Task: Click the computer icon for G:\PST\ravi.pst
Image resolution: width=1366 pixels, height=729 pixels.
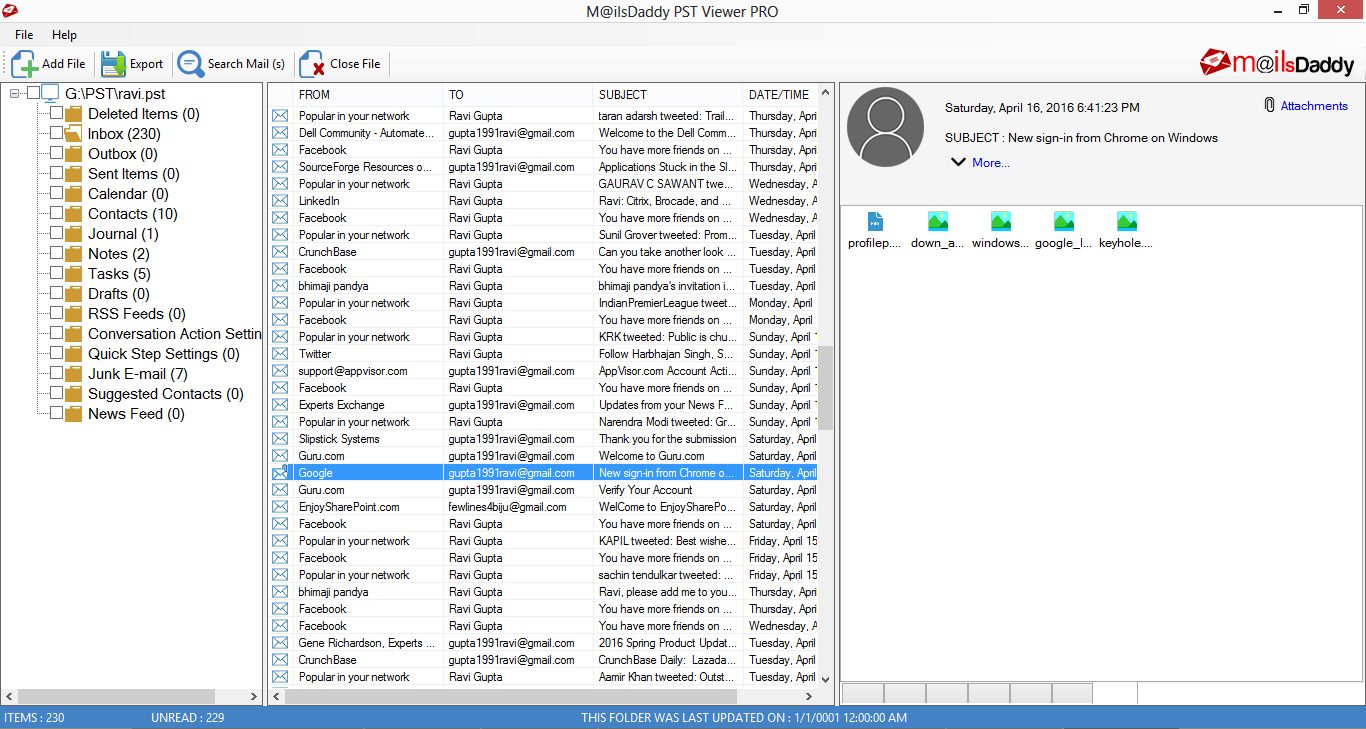Action: pos(50,94)
